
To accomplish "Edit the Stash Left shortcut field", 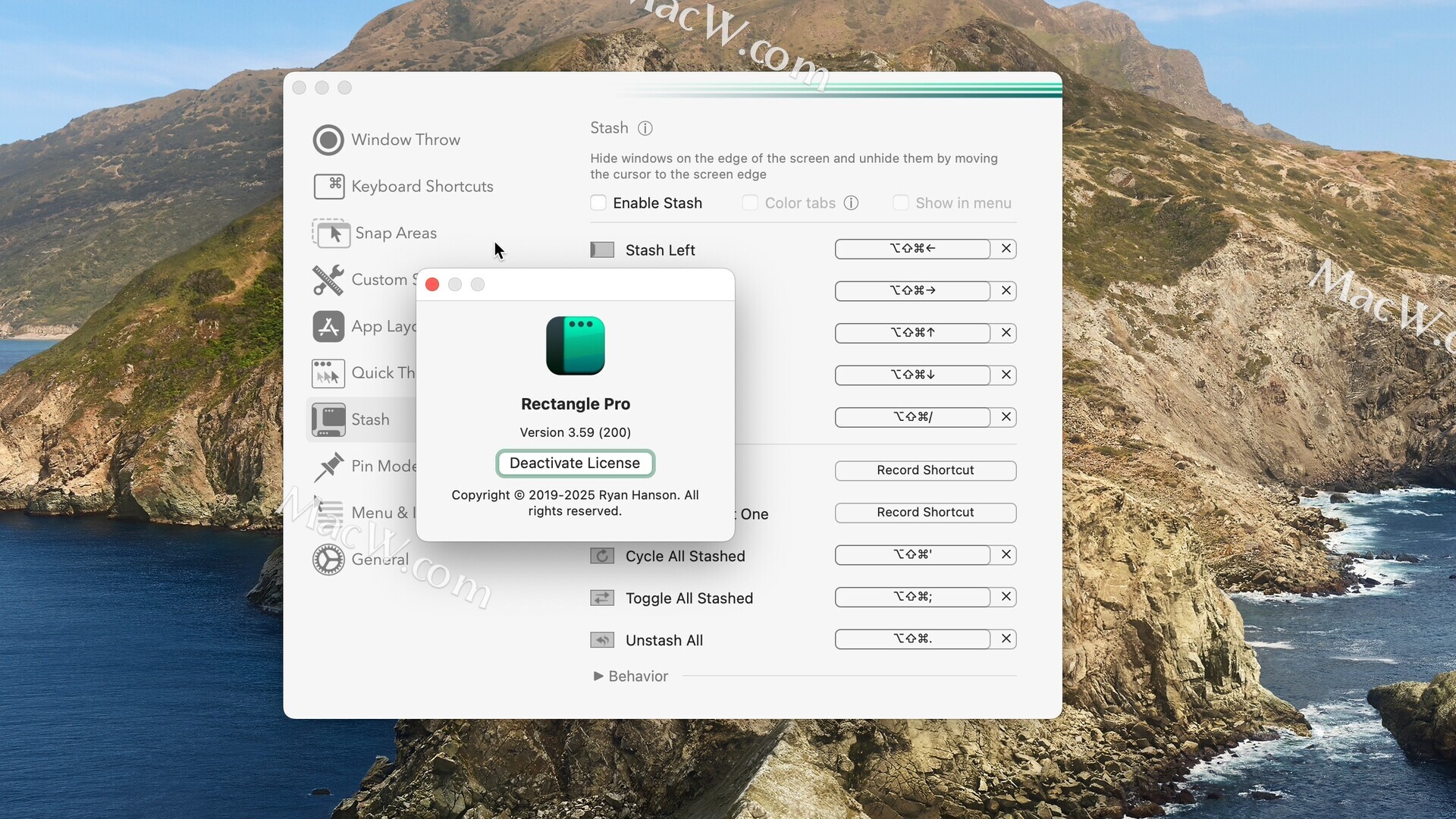I will pos(912,249).
